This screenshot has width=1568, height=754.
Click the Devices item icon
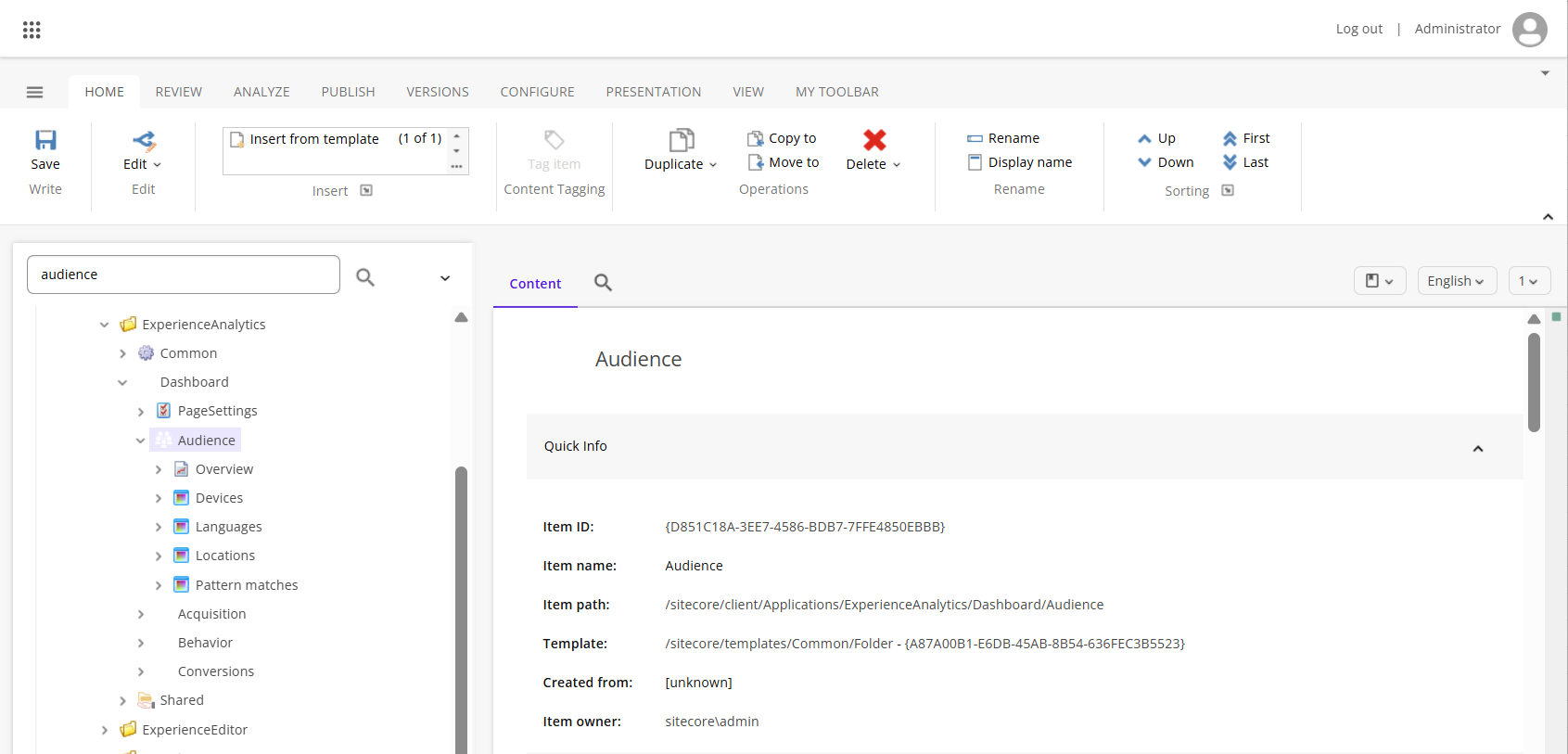(182, 498)
